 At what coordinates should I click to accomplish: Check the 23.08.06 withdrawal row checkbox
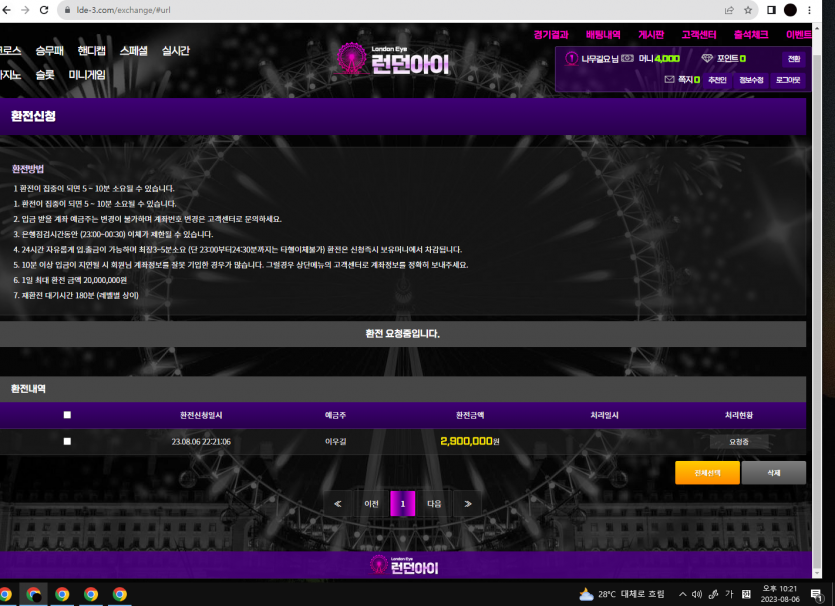pyautogui.click(x=67, y=441)
